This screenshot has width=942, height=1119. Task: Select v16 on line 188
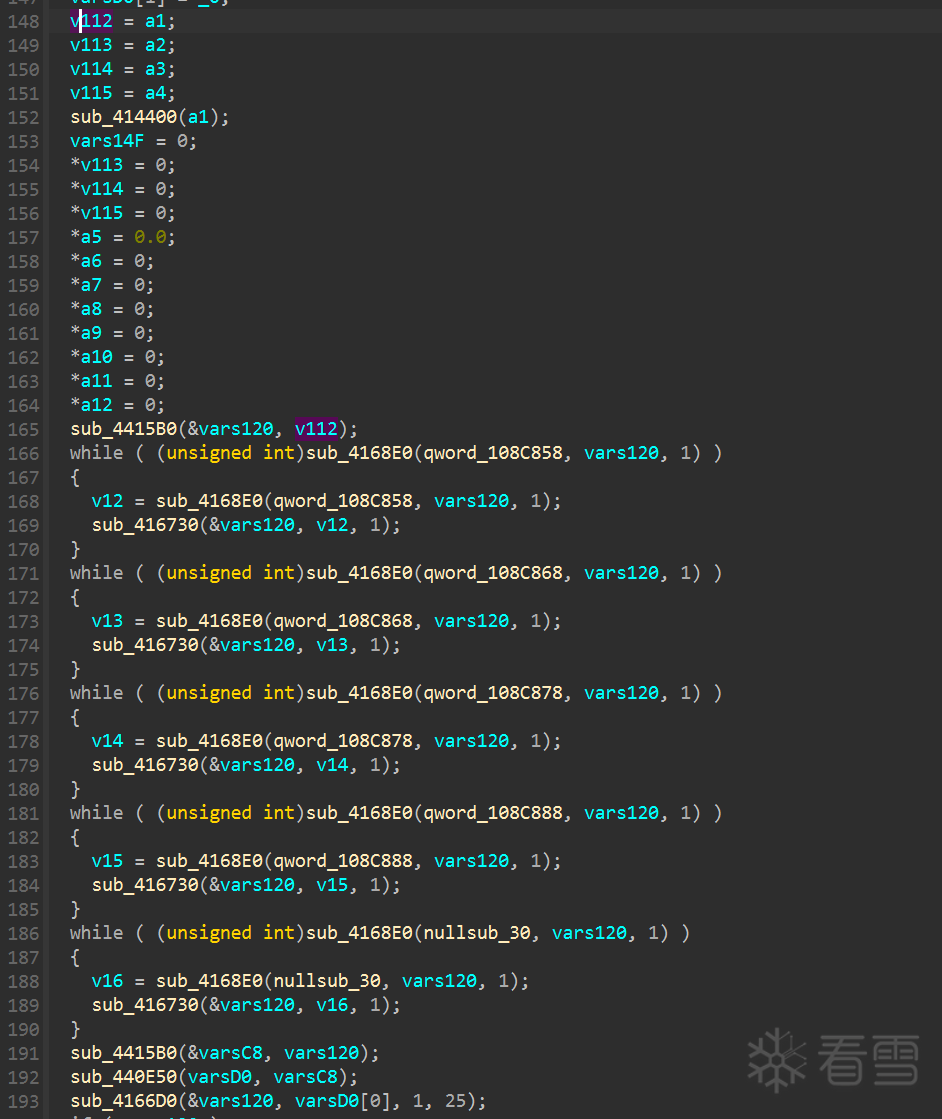point(107,981)
